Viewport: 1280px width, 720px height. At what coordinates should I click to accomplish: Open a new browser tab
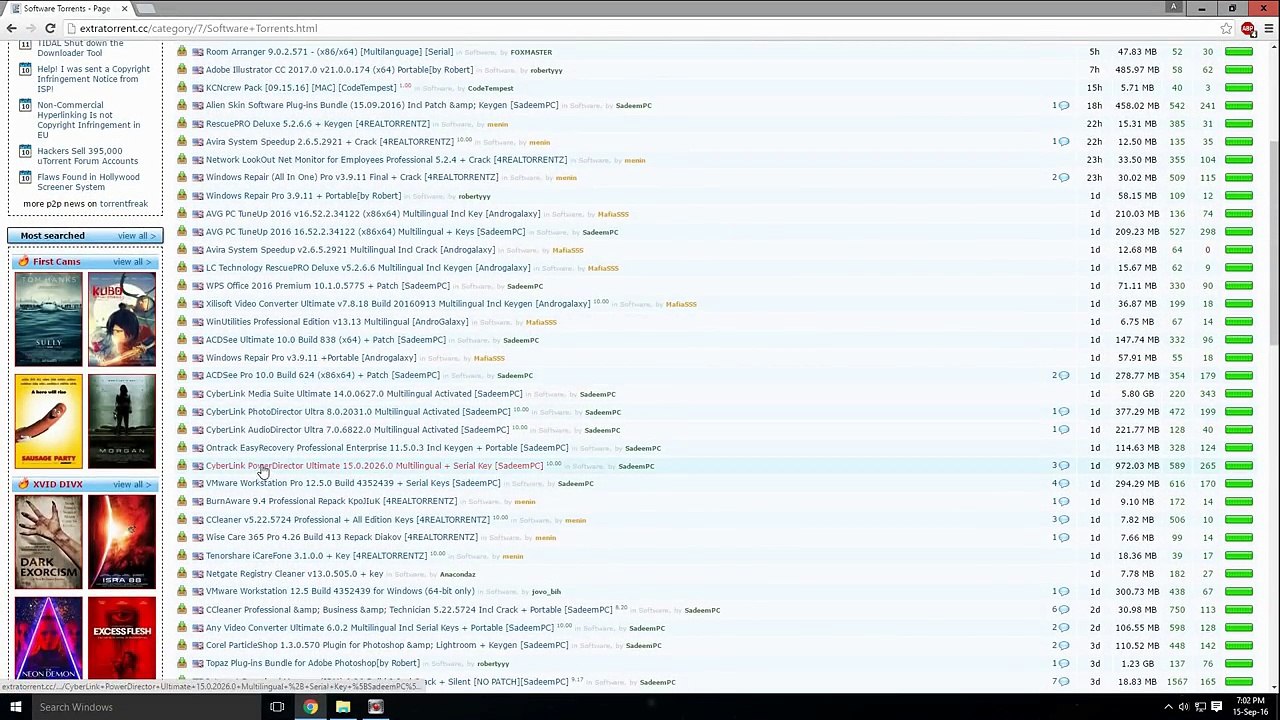[x=146, y=9]
